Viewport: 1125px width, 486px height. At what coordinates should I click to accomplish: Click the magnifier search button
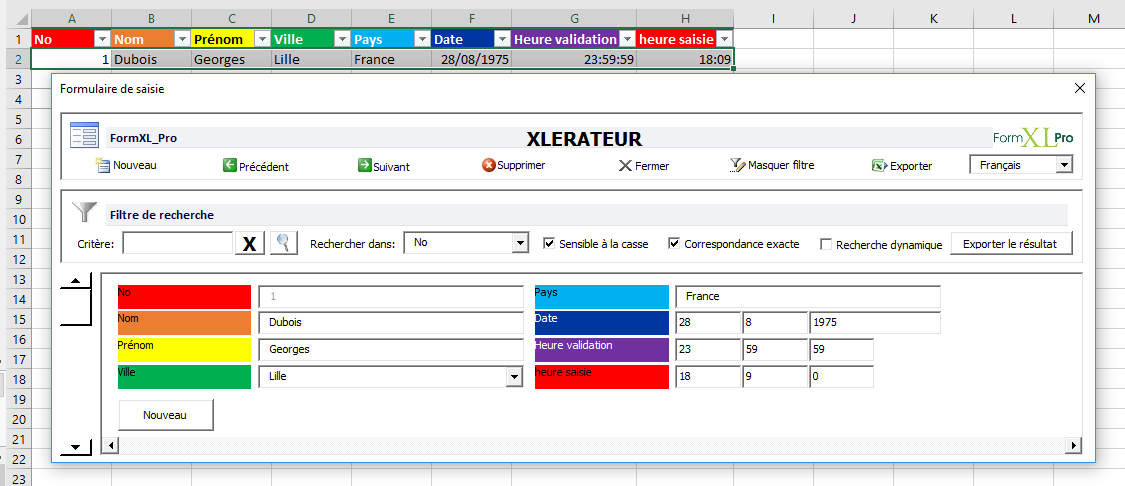pos(283,243)
